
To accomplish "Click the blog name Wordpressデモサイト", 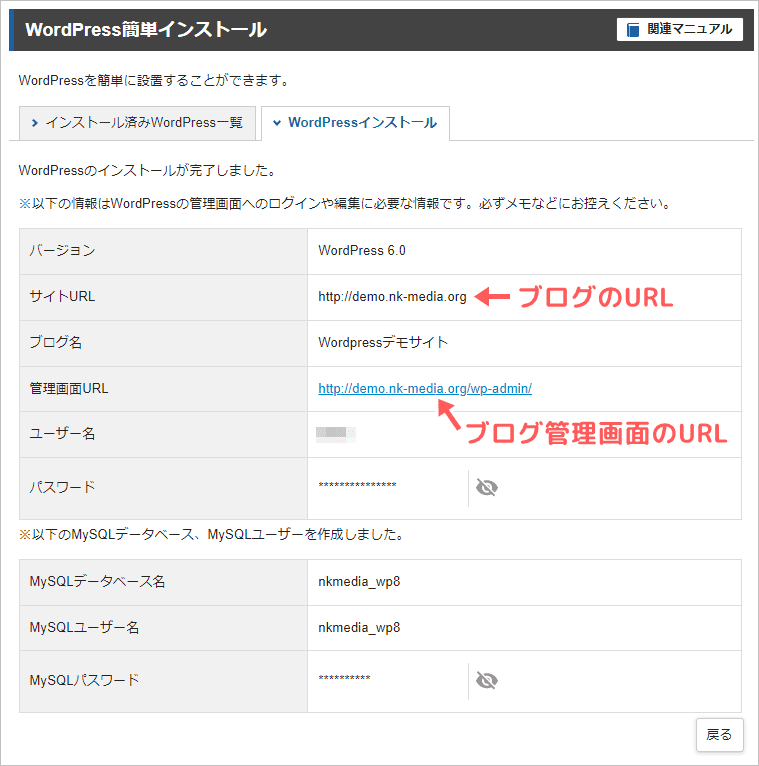I will coord(383,342).
